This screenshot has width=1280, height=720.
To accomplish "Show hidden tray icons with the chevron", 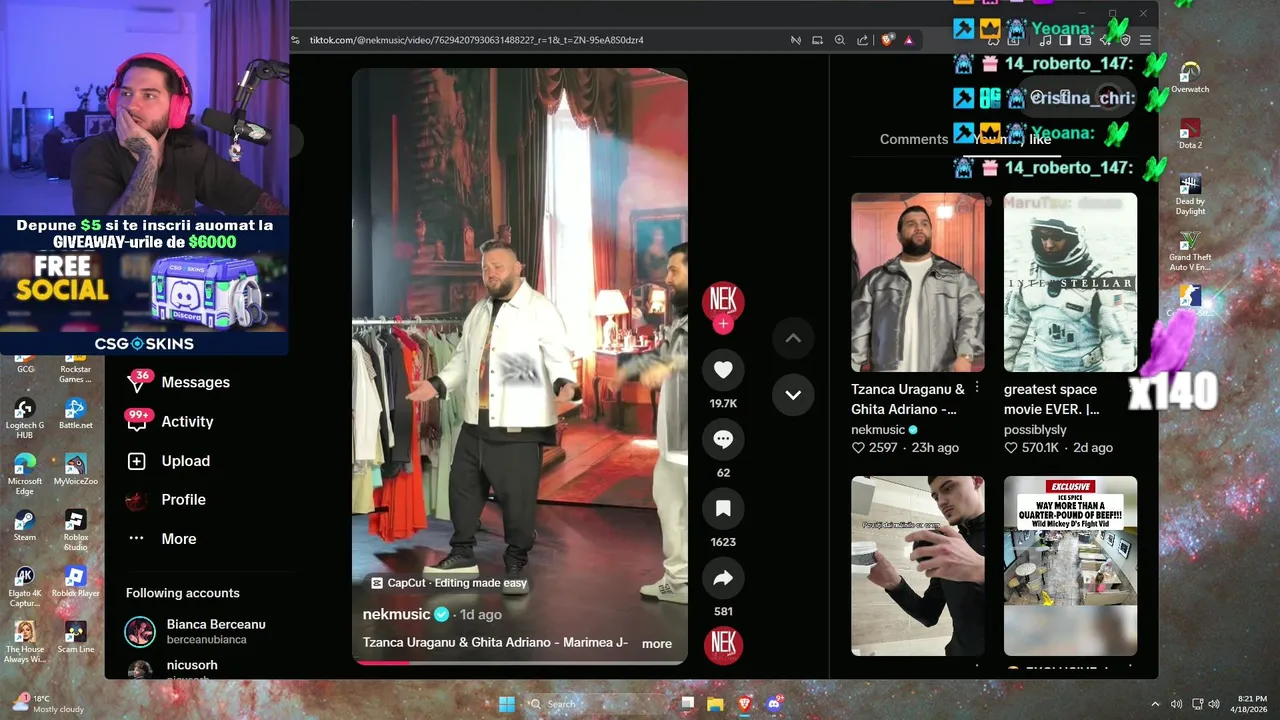I will point(1156,704).
